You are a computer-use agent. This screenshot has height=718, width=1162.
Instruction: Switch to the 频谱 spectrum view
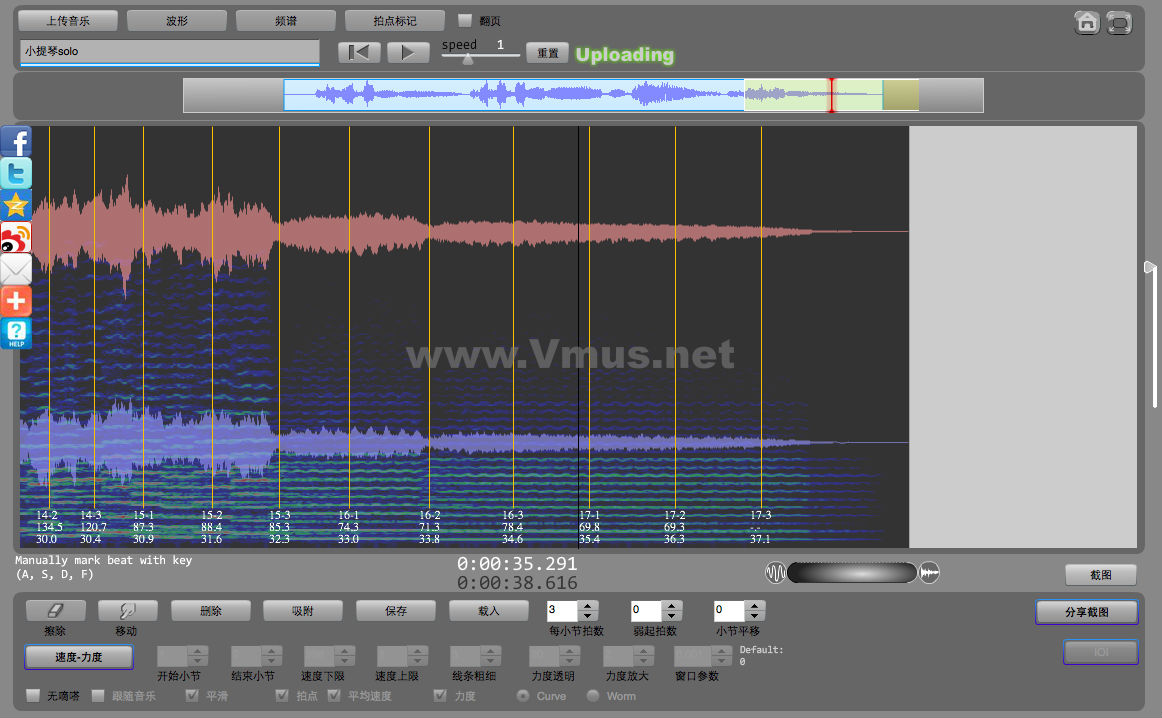286,20
